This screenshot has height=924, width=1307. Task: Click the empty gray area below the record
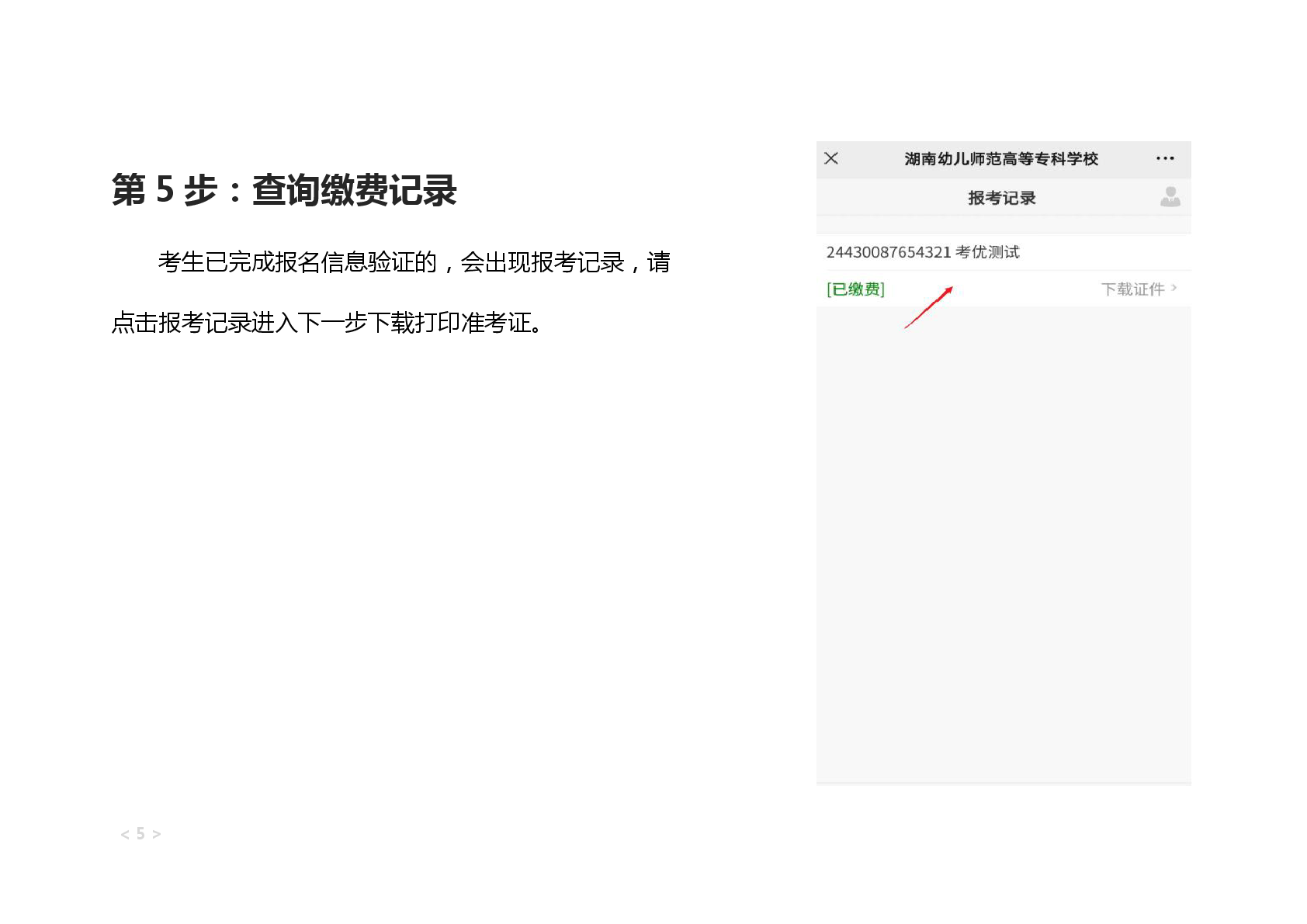pyautogui.click(x=1003, y=543)
